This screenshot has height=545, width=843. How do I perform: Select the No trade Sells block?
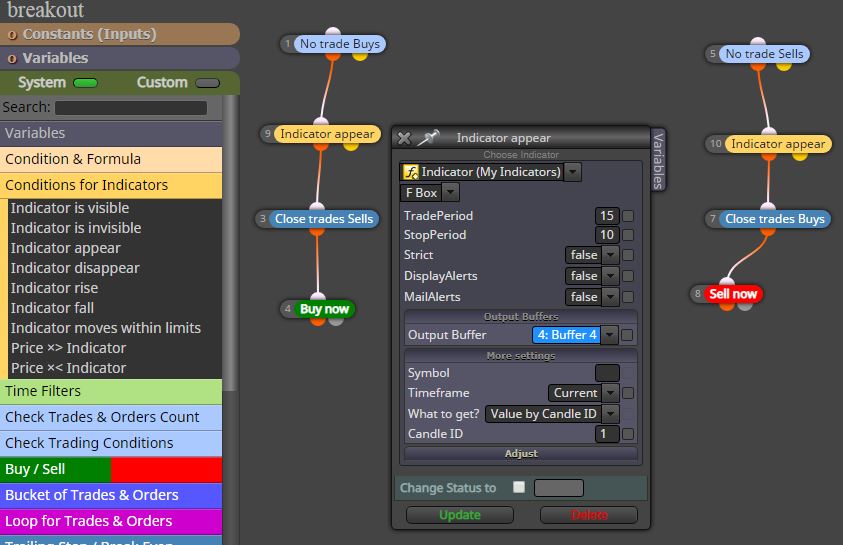(764, 54)
